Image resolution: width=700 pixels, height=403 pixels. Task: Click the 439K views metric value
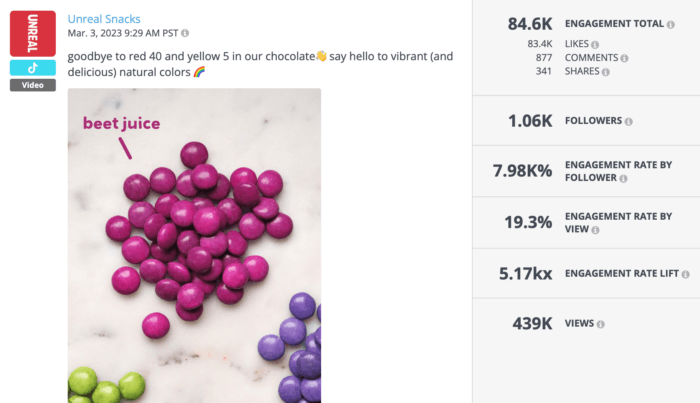[x=532, y=324]
